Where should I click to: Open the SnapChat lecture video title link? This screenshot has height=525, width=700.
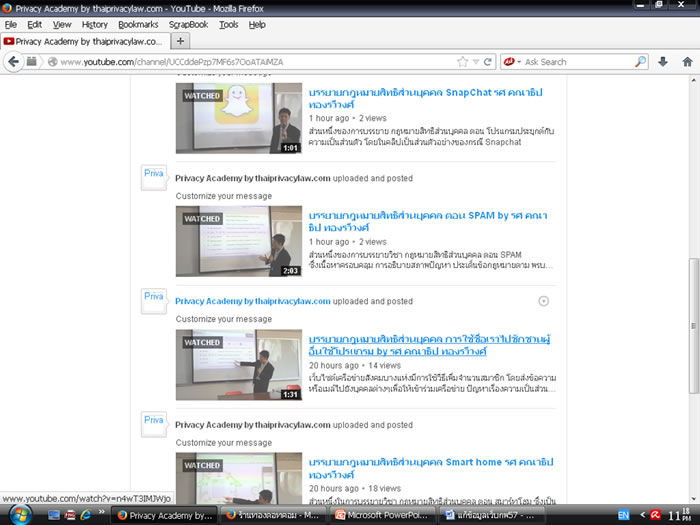click(x=425, y=98)
